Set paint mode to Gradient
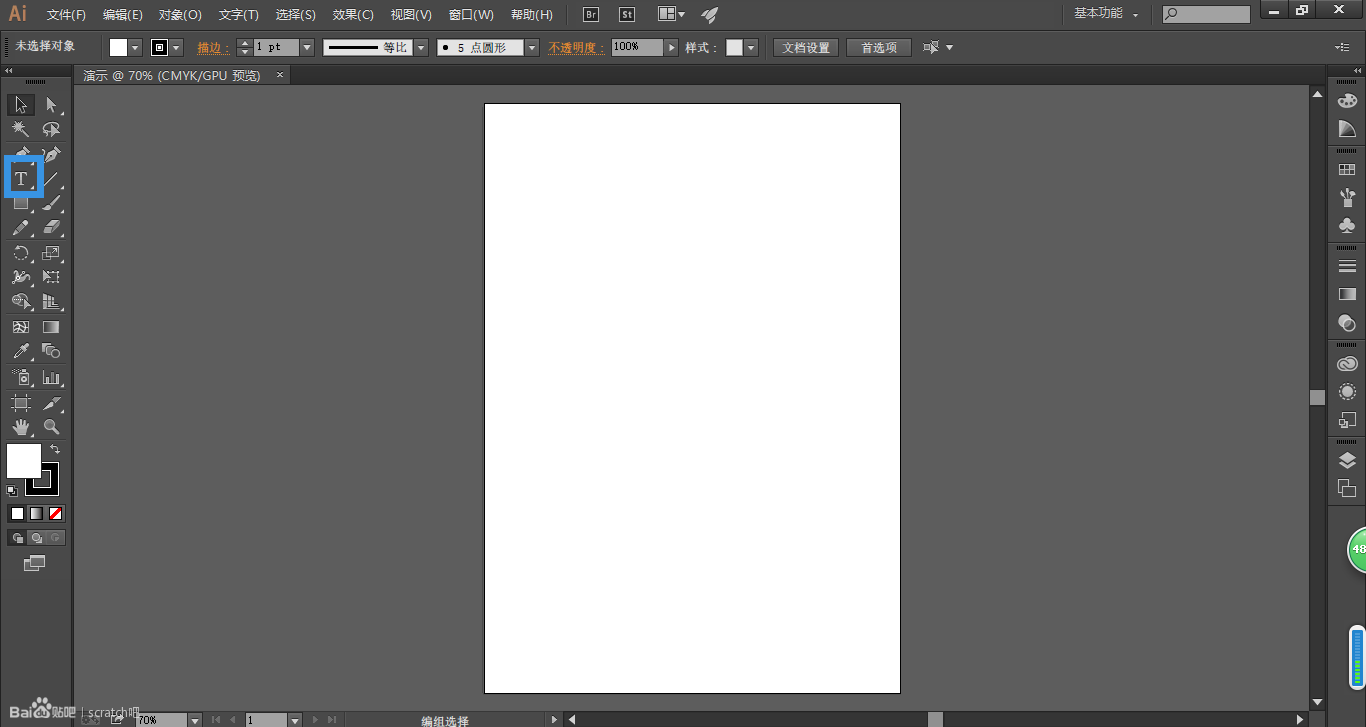The height and width of the screenshot is (727, 1366). tap(36, 513)
